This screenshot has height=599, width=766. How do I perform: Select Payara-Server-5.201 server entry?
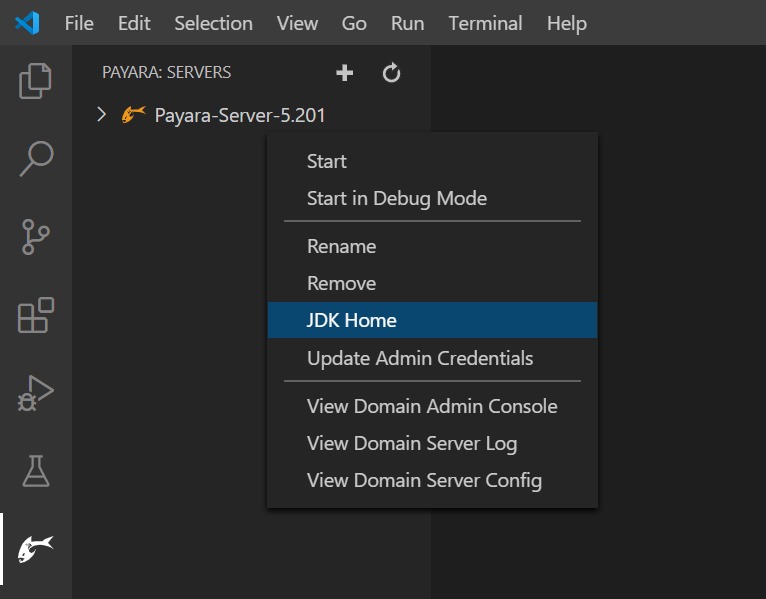(x=239, y=115)
